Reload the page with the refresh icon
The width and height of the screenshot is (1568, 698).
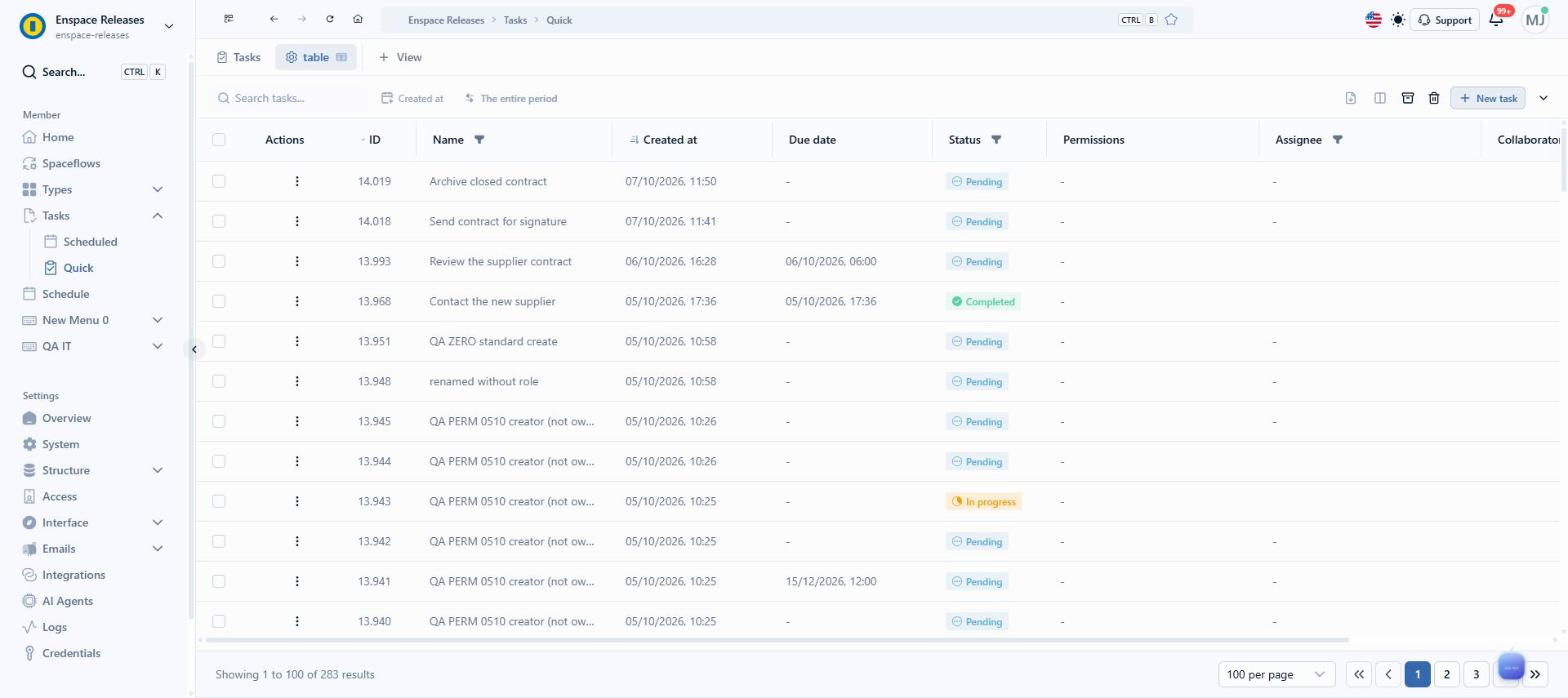330,19
